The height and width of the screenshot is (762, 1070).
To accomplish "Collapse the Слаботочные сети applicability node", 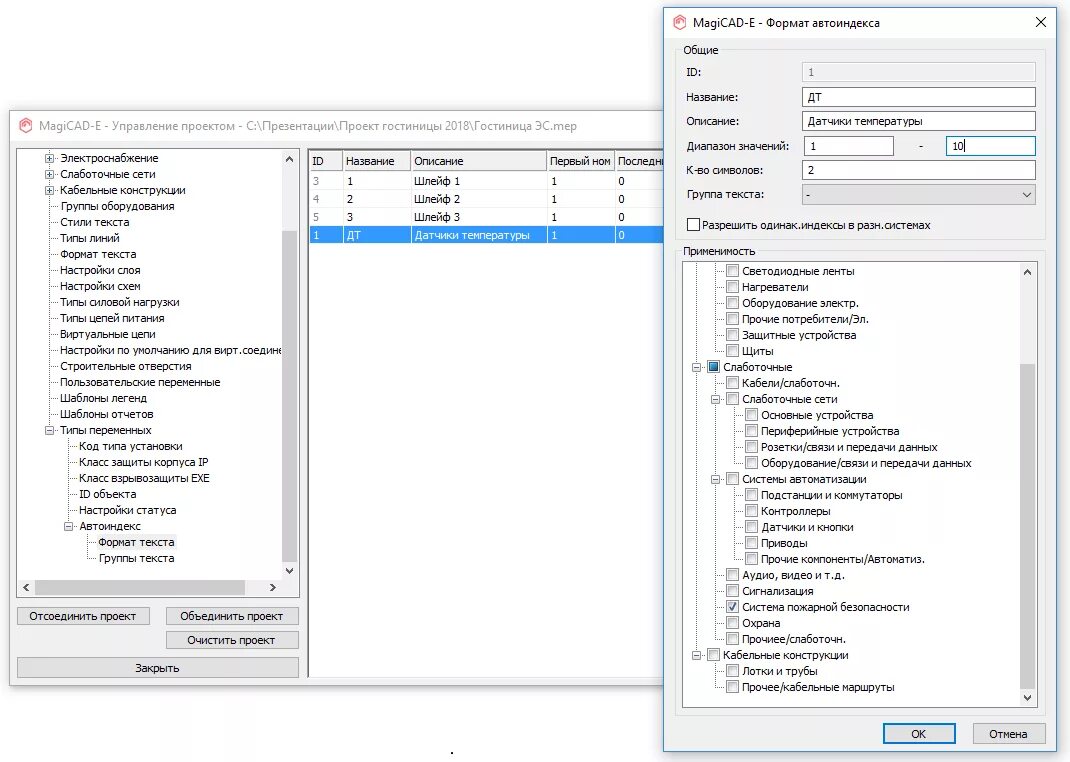I will click(716, 399).
